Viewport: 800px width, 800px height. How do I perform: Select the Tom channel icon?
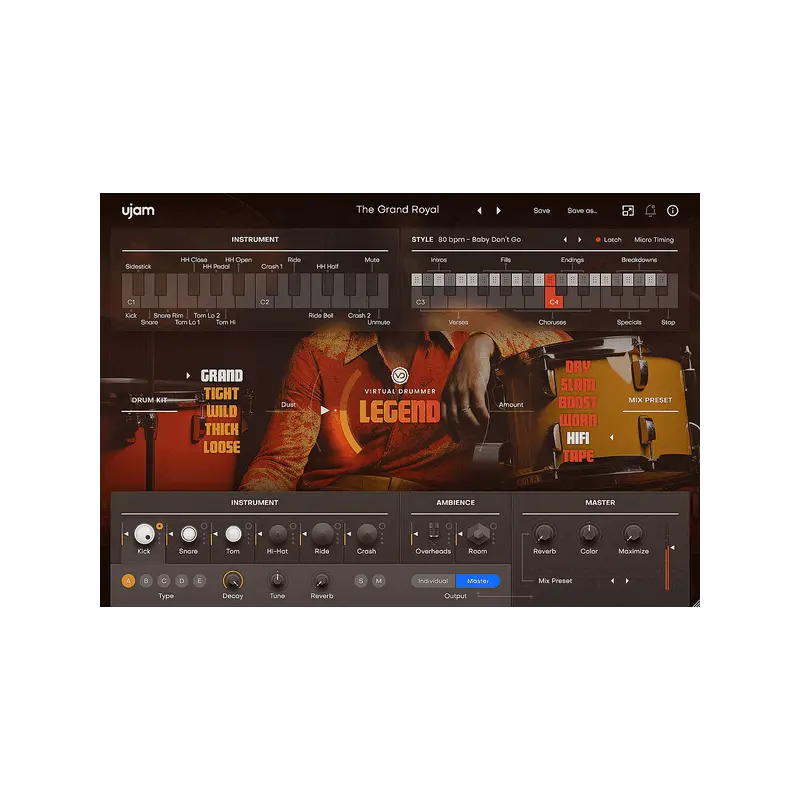coord(233,534)
